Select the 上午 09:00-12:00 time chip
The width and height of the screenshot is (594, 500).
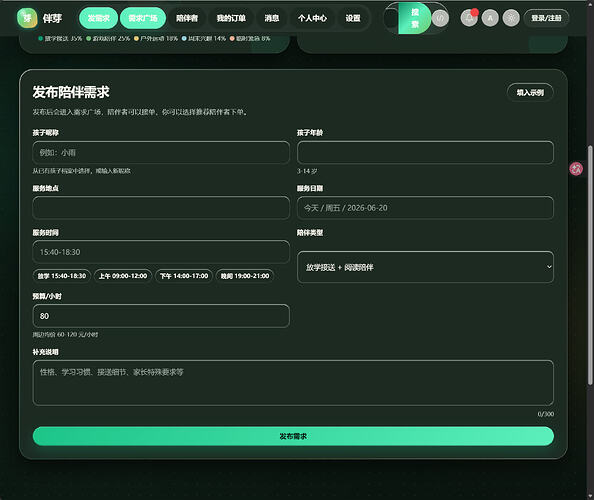pos(123,276)
